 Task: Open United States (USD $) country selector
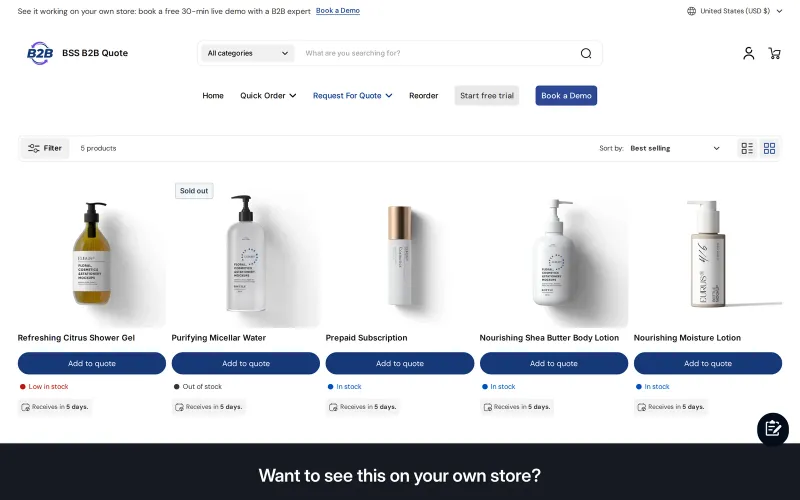(x=734, y=11)
